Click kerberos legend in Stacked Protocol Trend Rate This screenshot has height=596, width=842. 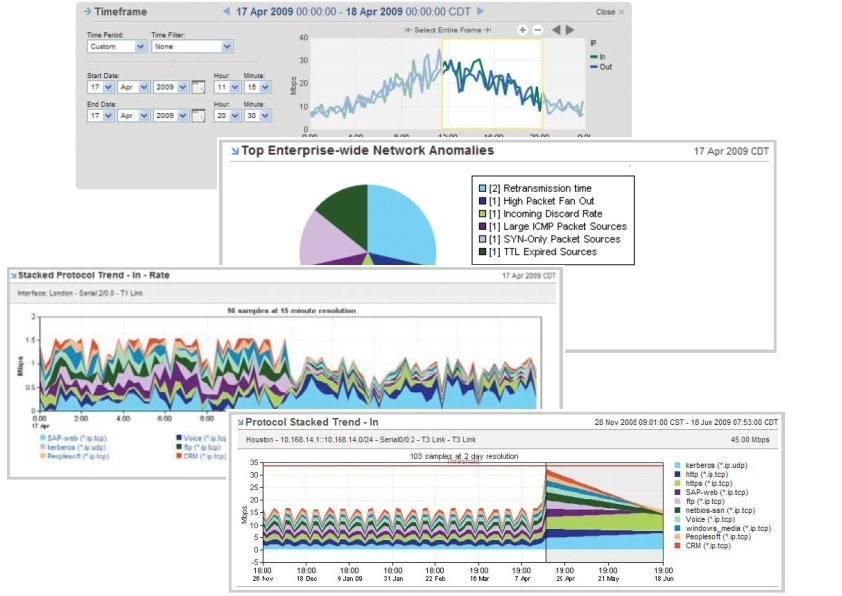pos(73,447)
